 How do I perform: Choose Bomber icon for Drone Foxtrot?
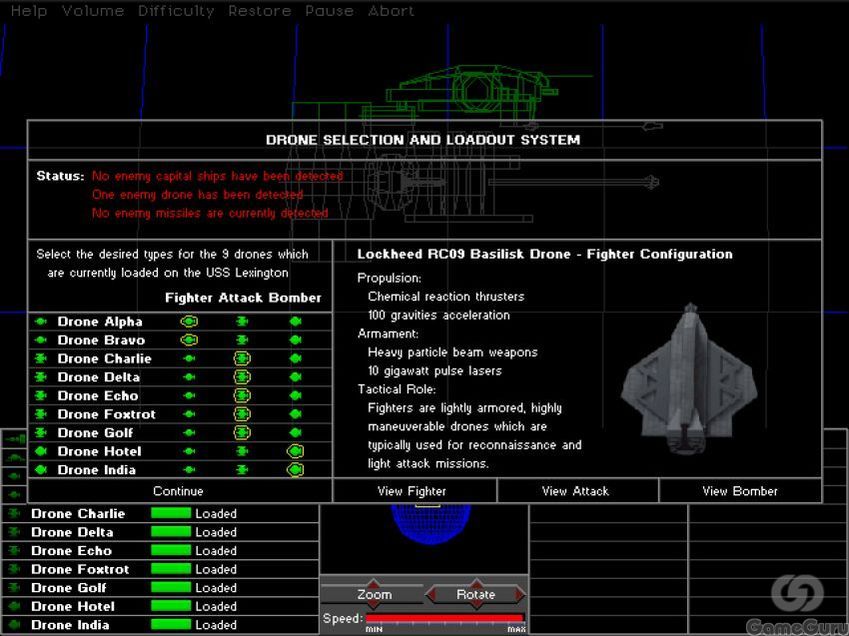(295, 414)
